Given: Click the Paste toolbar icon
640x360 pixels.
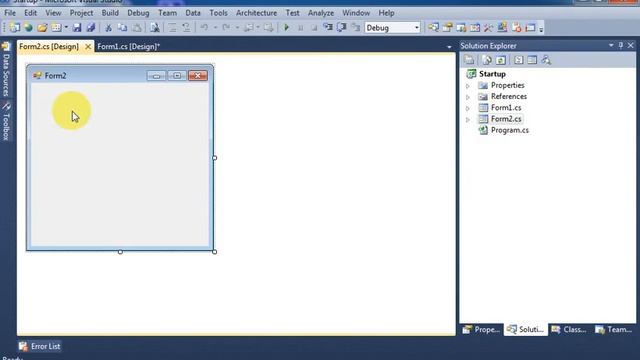Looking at the screenshot, I should click(137, 28).
